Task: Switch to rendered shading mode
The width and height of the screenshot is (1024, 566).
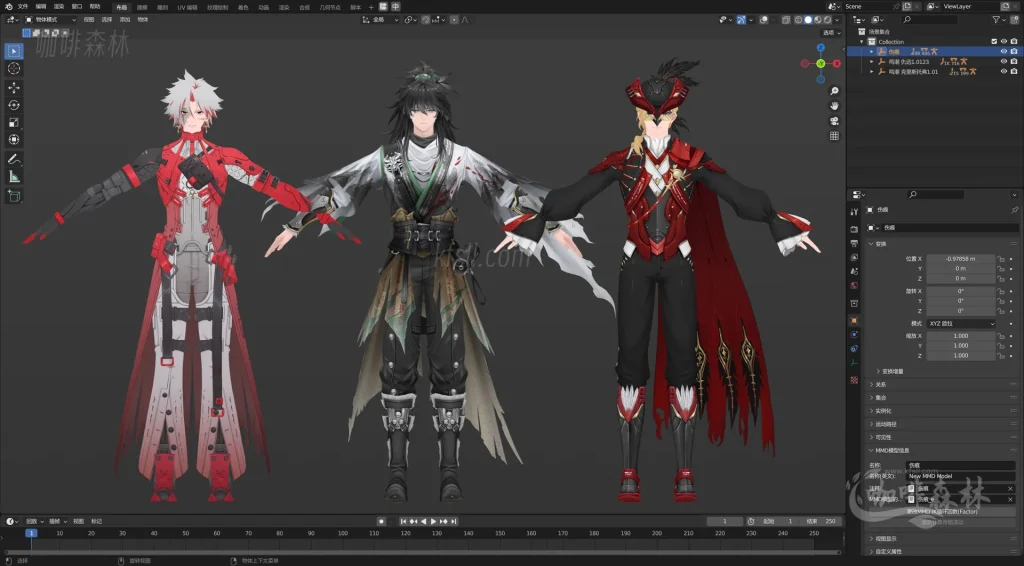Action: click(x=827, y=20)
